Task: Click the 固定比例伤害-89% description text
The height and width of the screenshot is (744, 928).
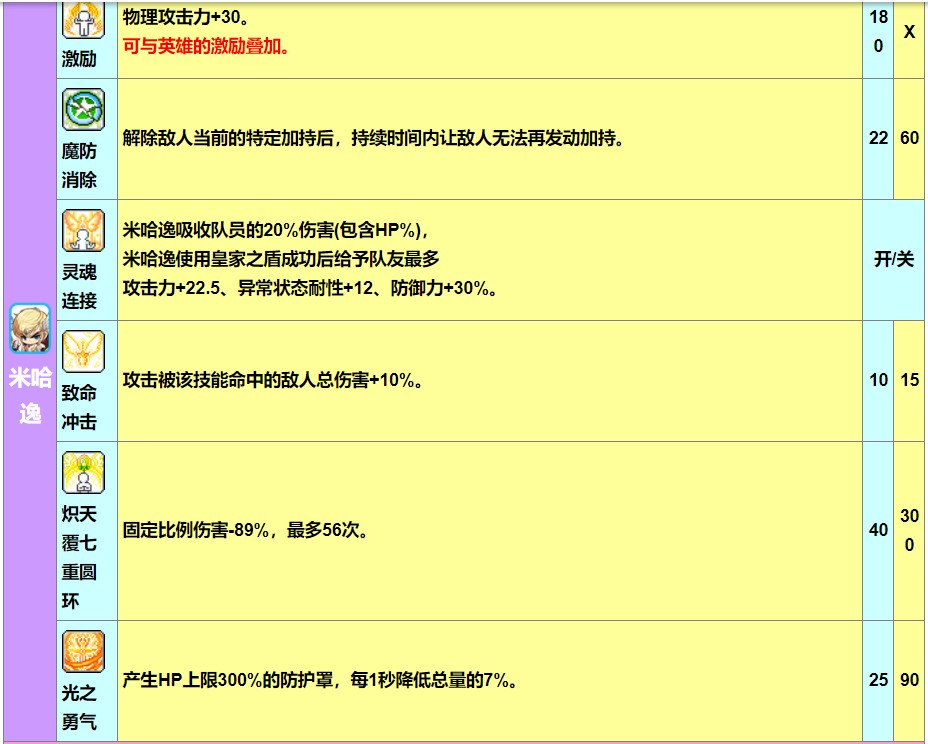Action: coord(246,530)
